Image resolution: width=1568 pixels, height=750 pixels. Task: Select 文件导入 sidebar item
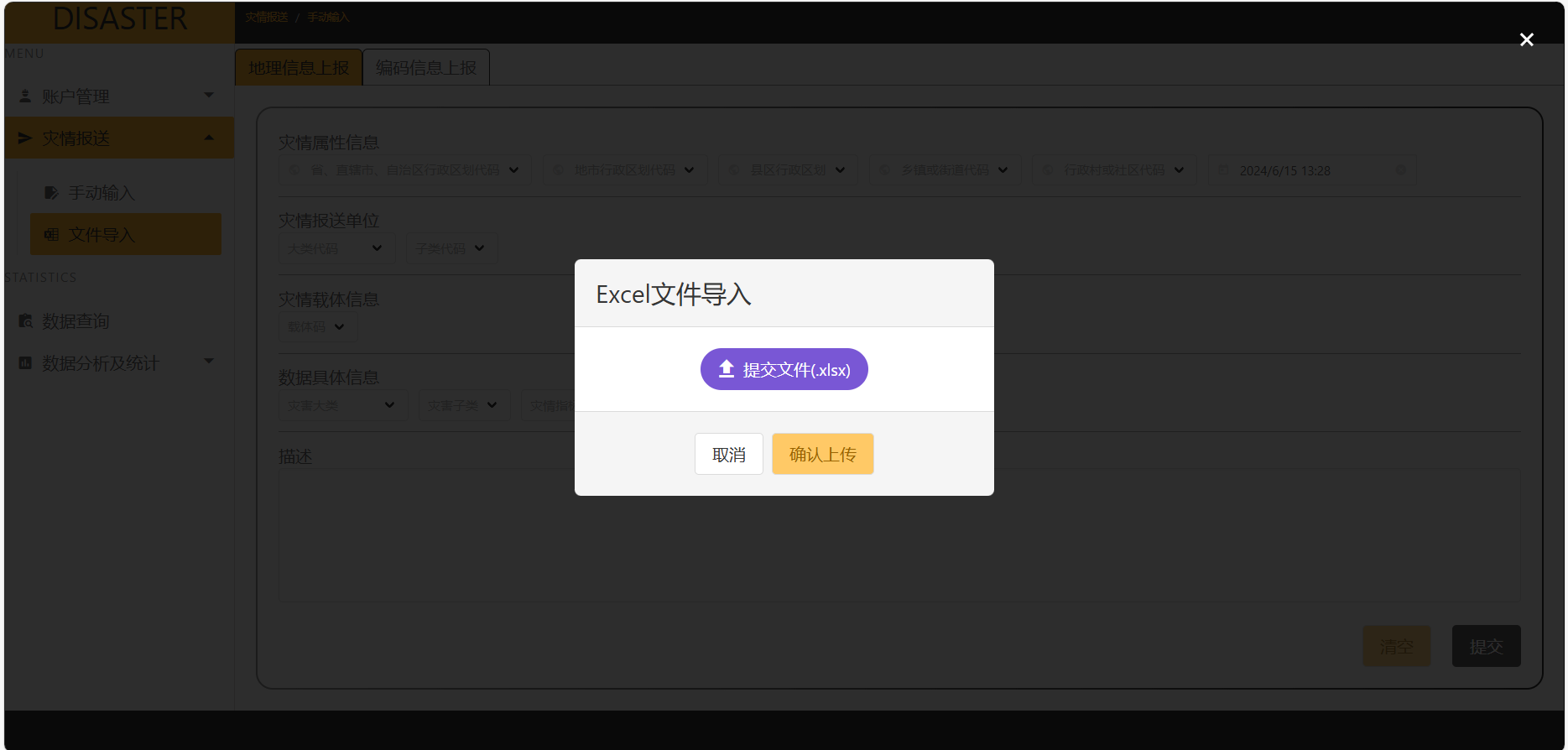pyautogui.click(x=126, y=234)
